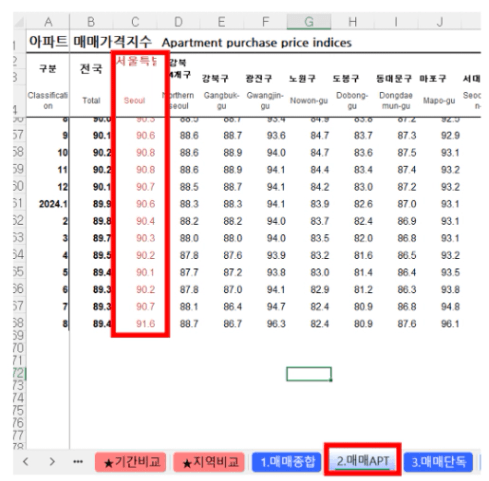Select row 72 header
The image size is (489, 481).
click(x=19, y=373)
